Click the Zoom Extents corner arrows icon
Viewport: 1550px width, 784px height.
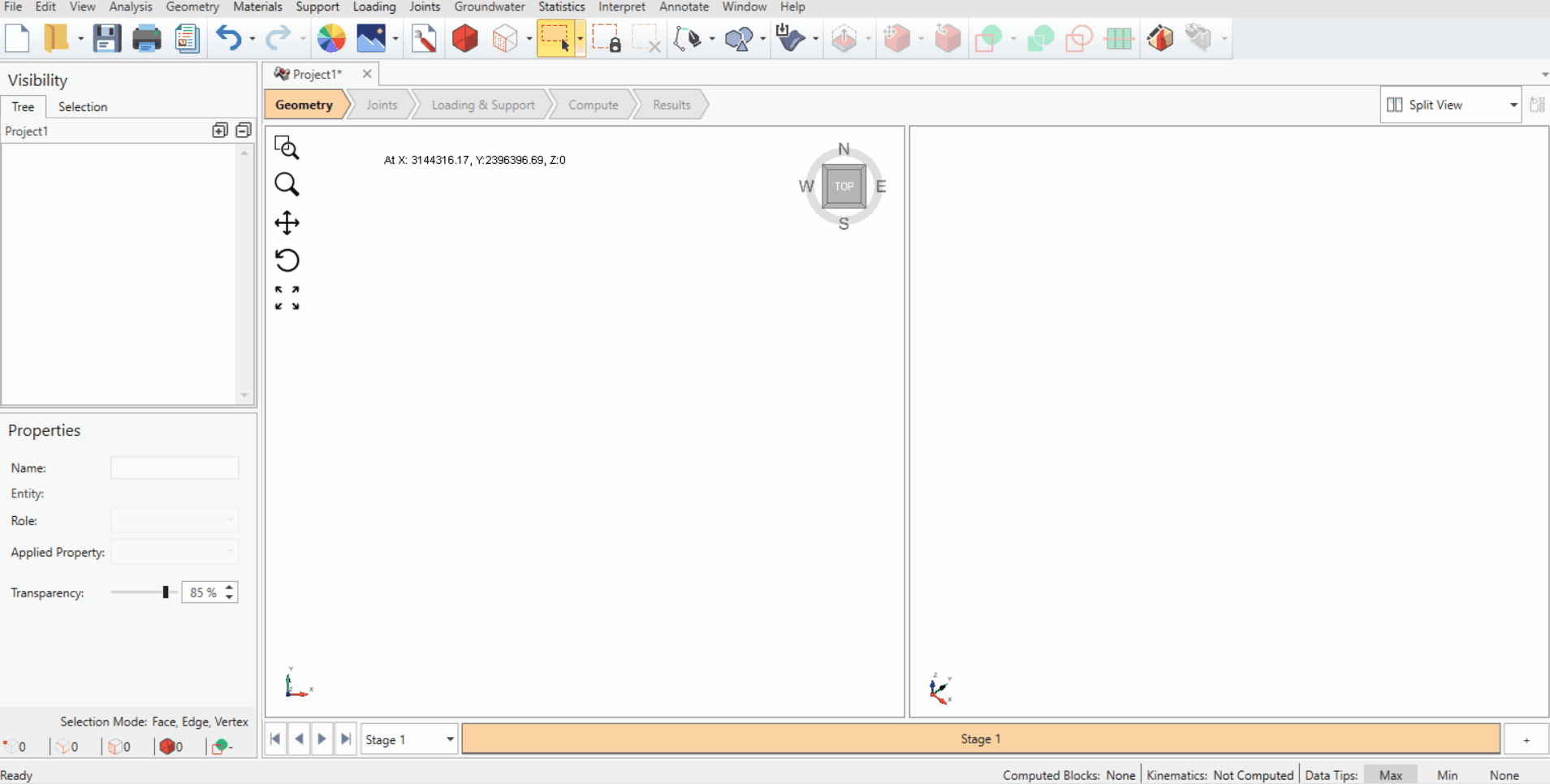coord(287,298)
